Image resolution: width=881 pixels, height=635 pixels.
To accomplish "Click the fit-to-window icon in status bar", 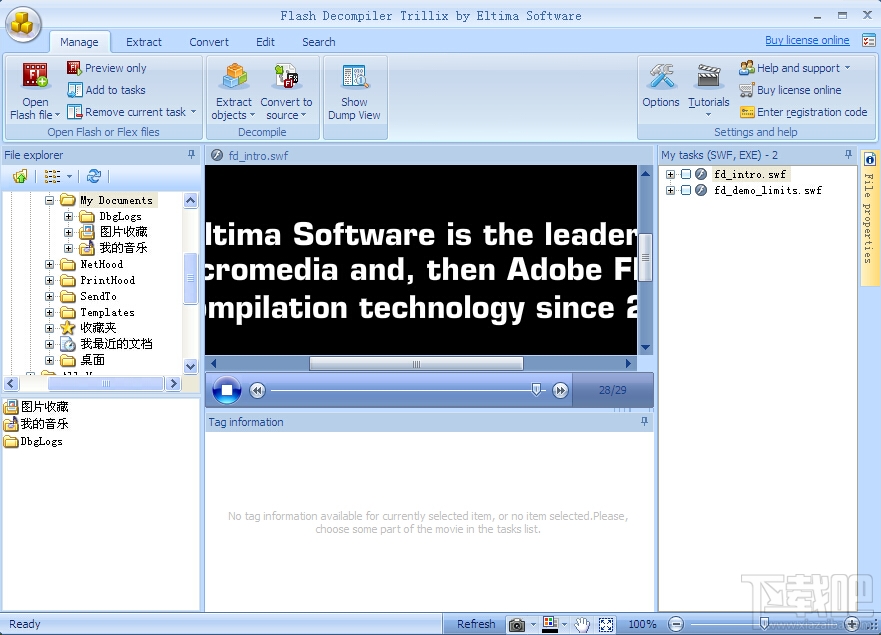I will point(606,624).
